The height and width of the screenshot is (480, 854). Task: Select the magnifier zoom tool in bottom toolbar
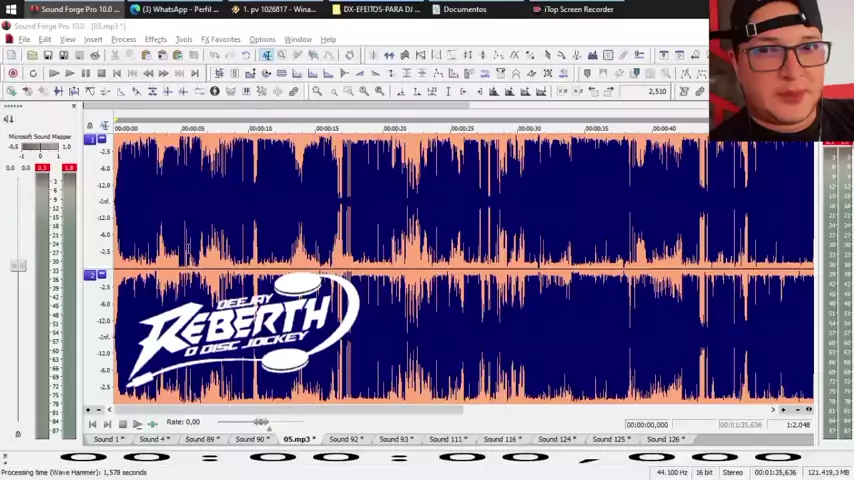click(x=317, y=91)
